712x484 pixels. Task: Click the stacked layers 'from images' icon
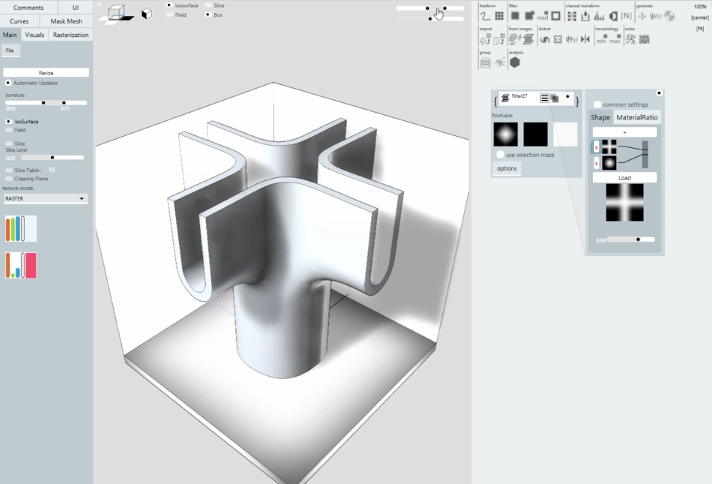point(528,40)
